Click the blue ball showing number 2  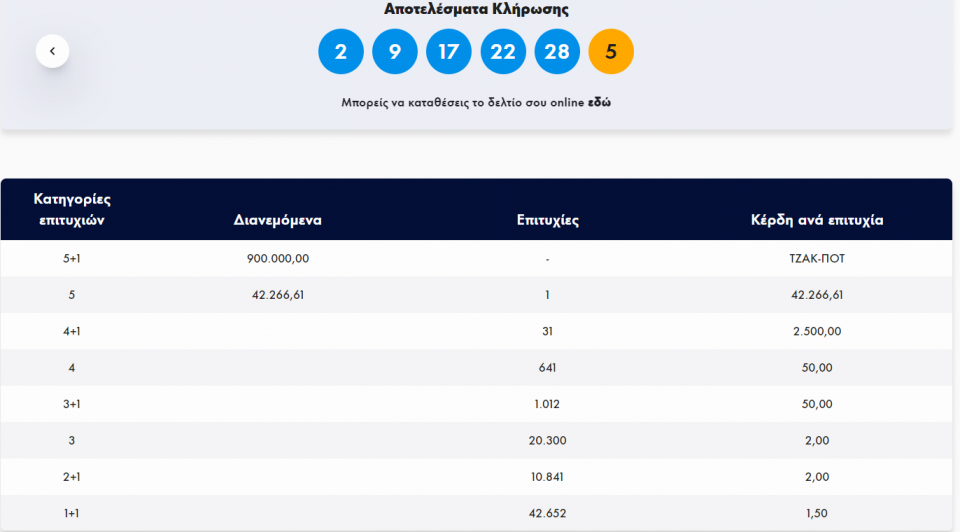(x=341, y=52)
